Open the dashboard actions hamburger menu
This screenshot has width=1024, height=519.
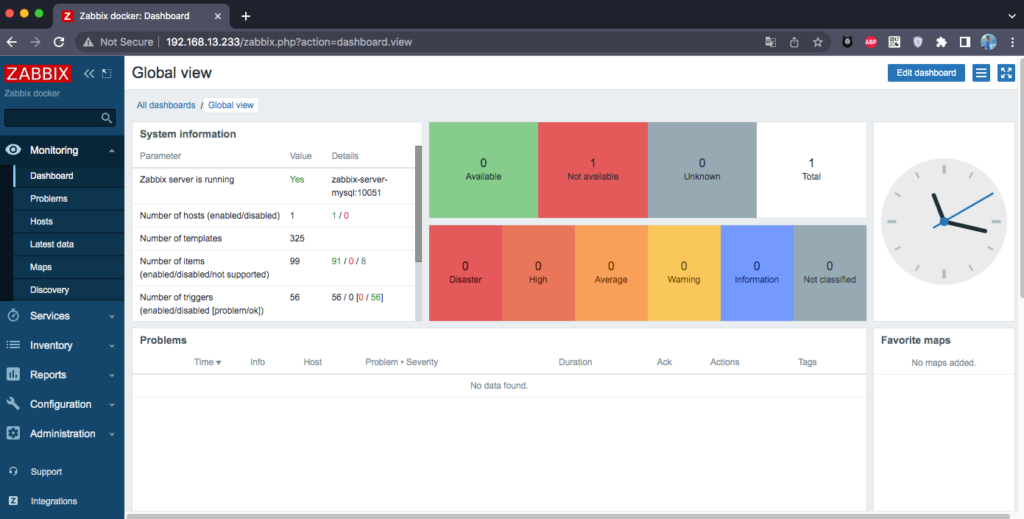[981, 72]
